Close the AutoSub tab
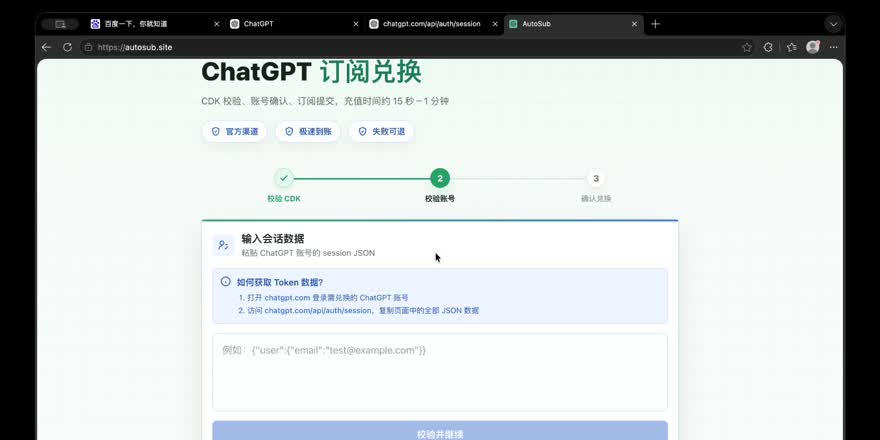 [x=634, y=24]
